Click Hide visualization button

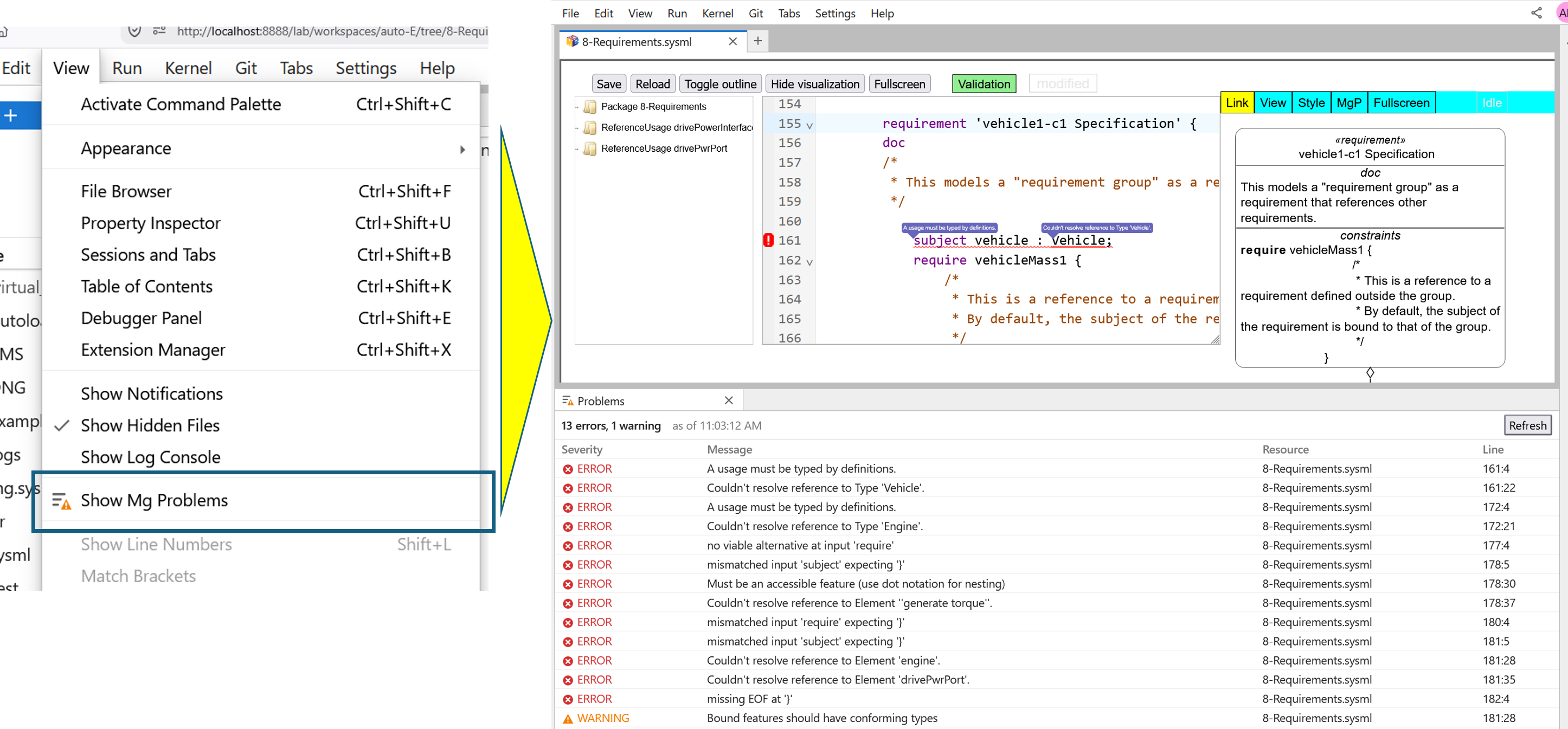coord(814,84)
